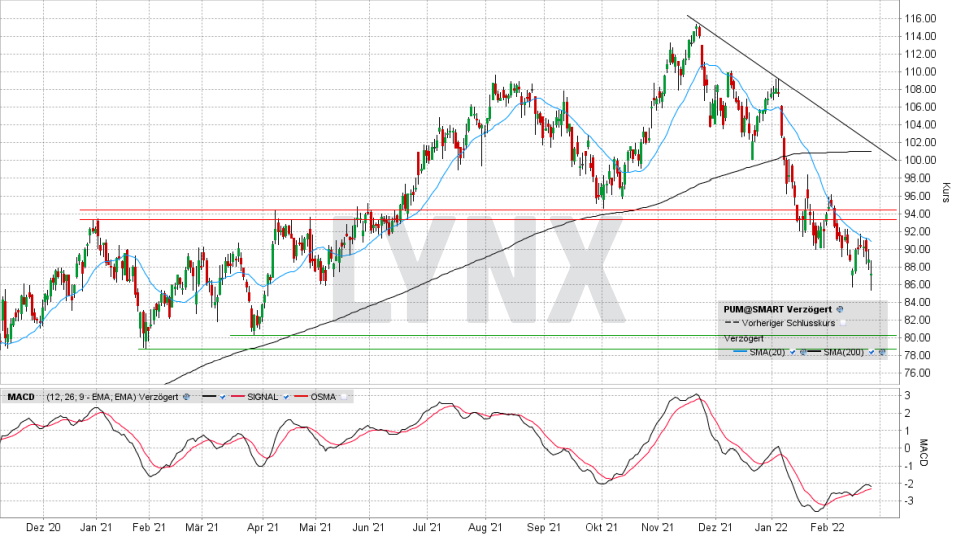Open the MACD indicator settings icon

(186, 396)
